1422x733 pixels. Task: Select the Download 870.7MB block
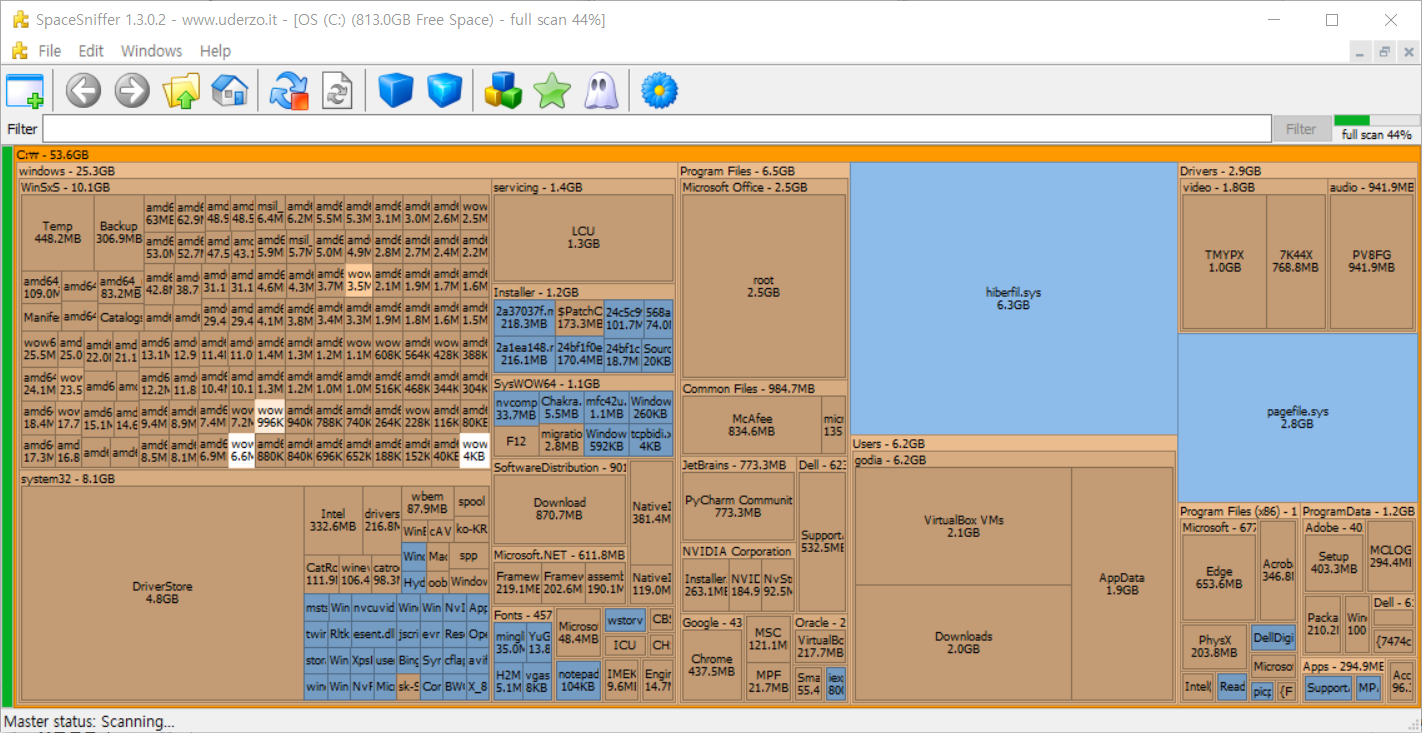(560, 509)
